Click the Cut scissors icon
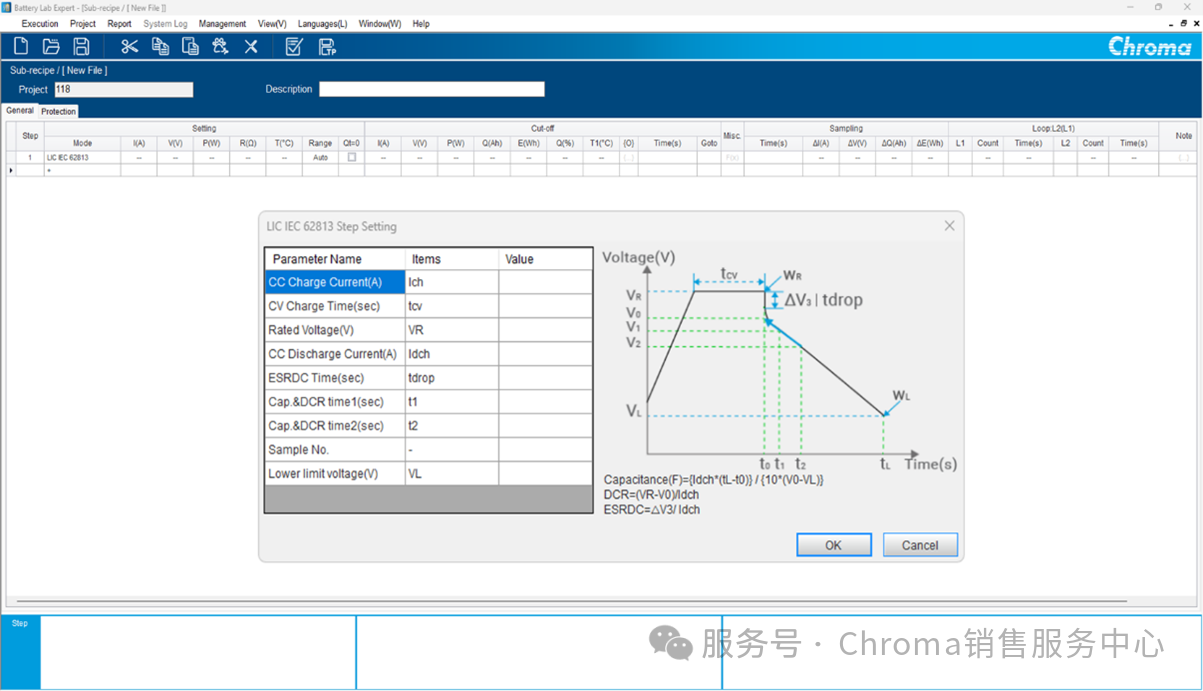Viewport: 1203px width, 691px height. 129,46
